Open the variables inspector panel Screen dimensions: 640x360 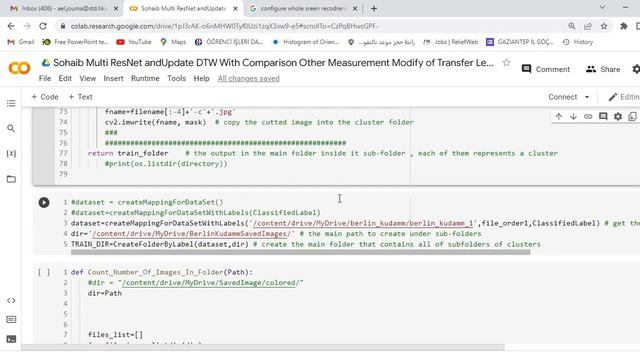(11, 153)
